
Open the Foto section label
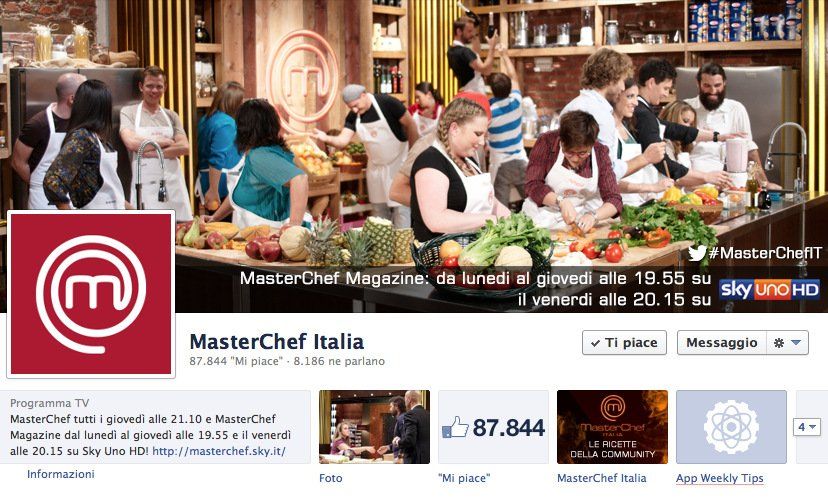coord(331,478)
